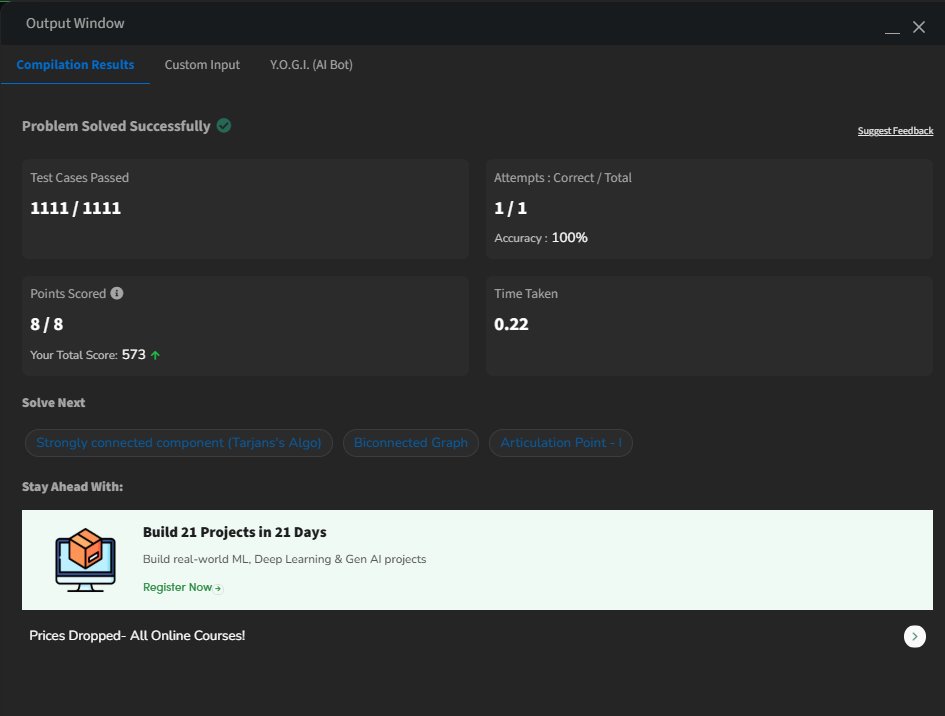Click the green up arrow near total score

(155, 355)
